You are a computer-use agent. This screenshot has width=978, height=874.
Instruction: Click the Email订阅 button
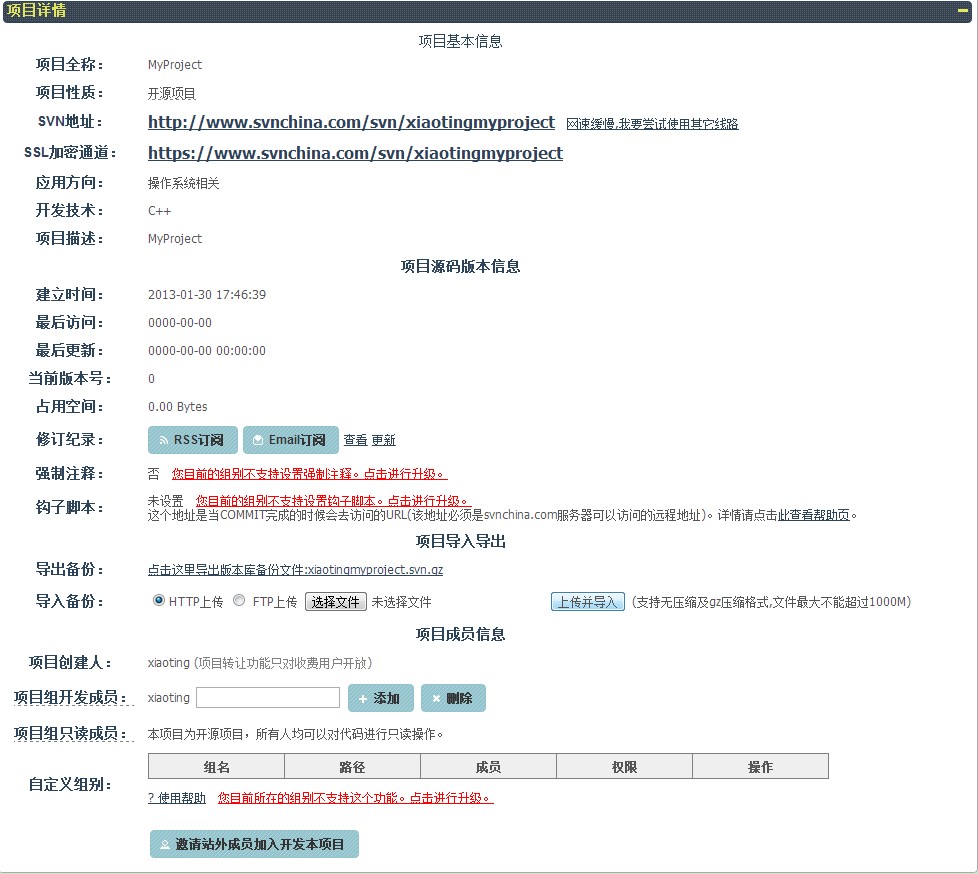(x=291, y=440)
